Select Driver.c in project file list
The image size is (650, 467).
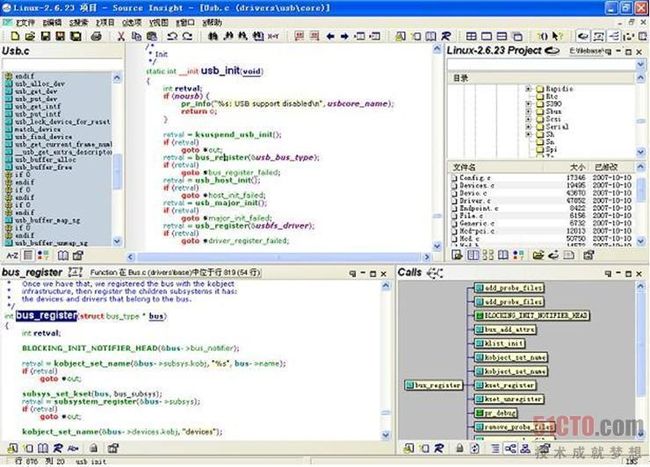[x=475, y=201]
